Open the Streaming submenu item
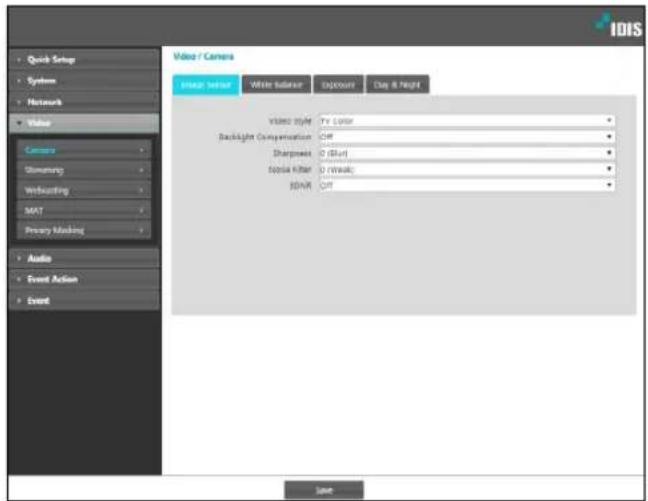 (84, 170)
